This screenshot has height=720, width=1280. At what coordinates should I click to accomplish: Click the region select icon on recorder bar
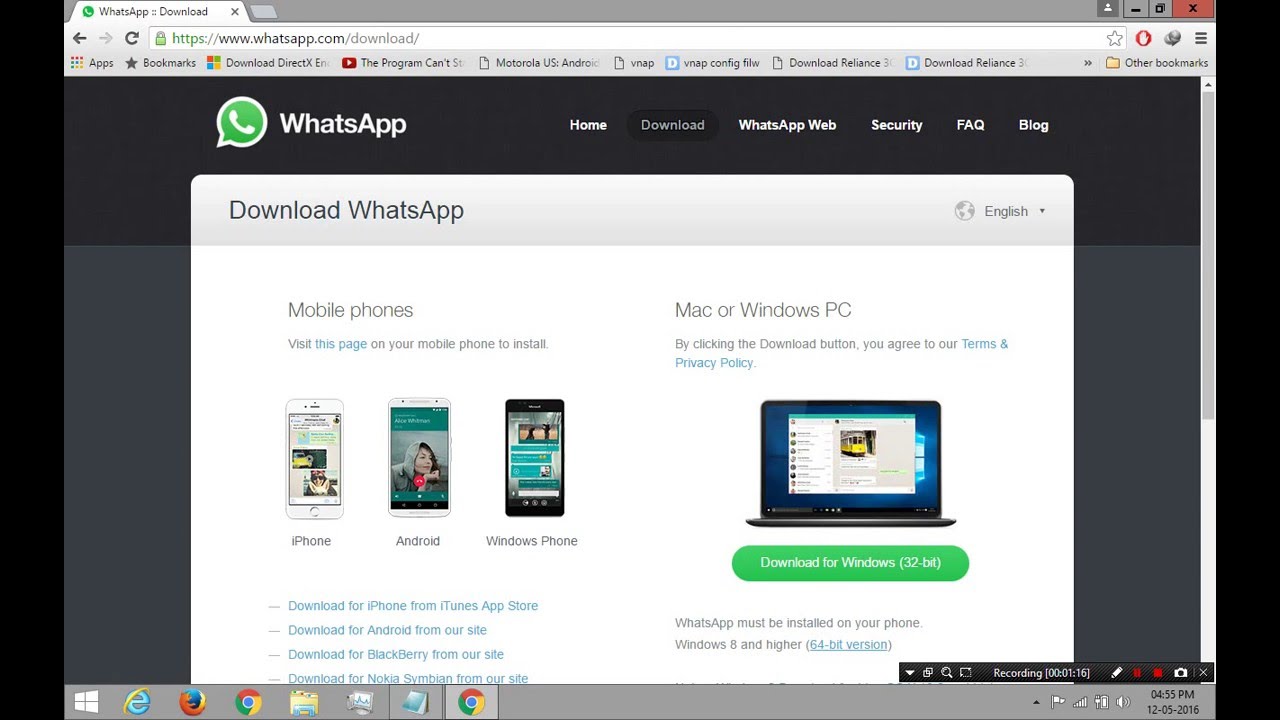click(x=965, y=673)
